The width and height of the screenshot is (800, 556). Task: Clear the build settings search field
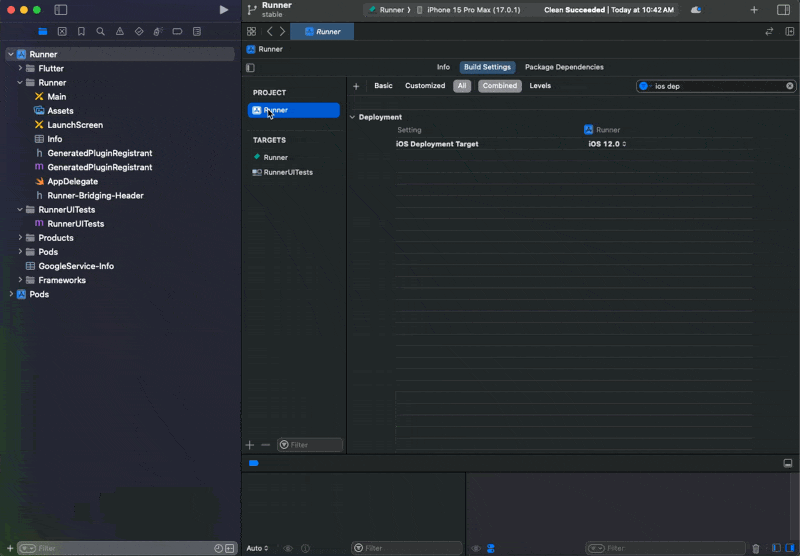pos(789,86)
